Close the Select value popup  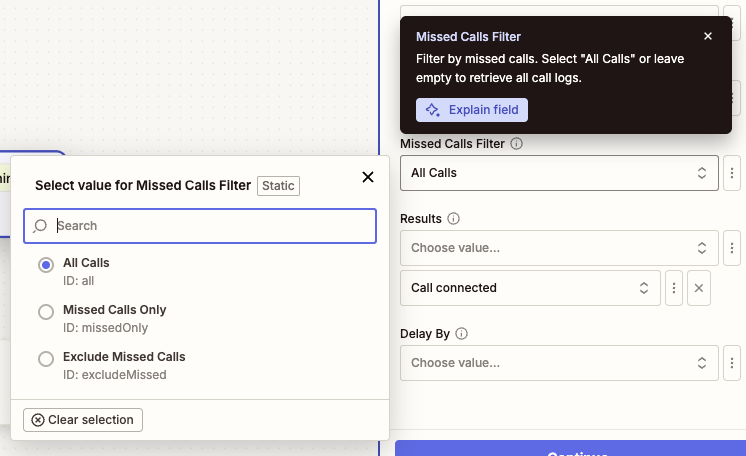pos(367,177)
